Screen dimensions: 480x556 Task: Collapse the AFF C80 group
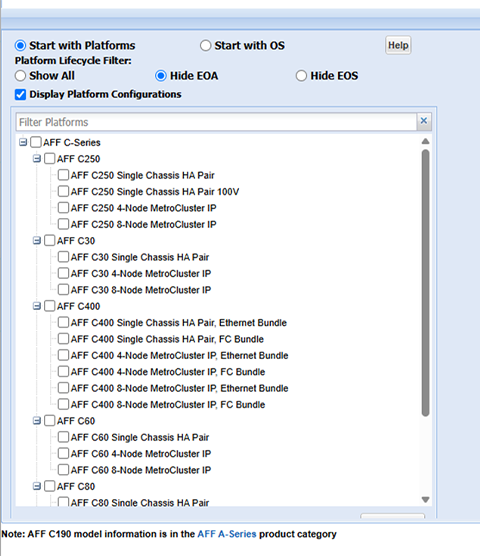tap(37, 486)
